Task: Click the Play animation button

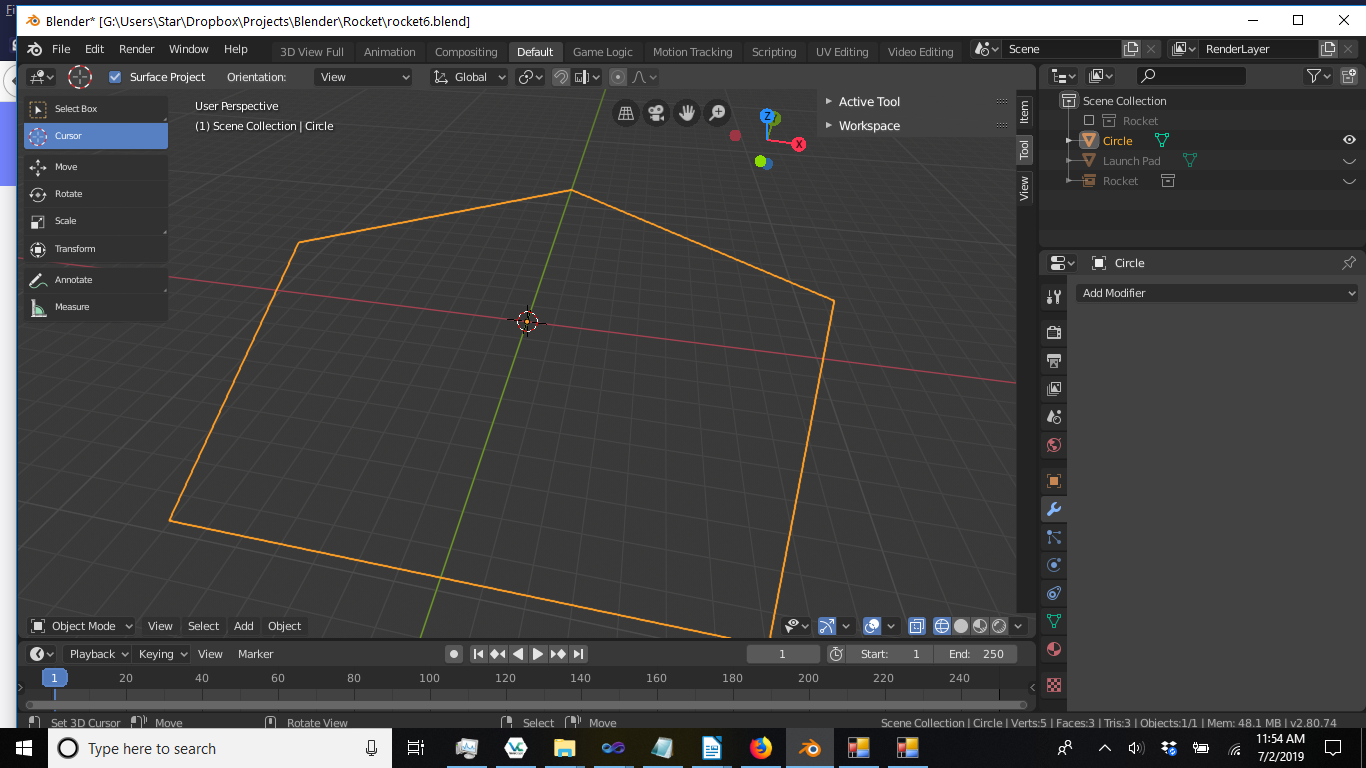Action: tap(538, 654)
